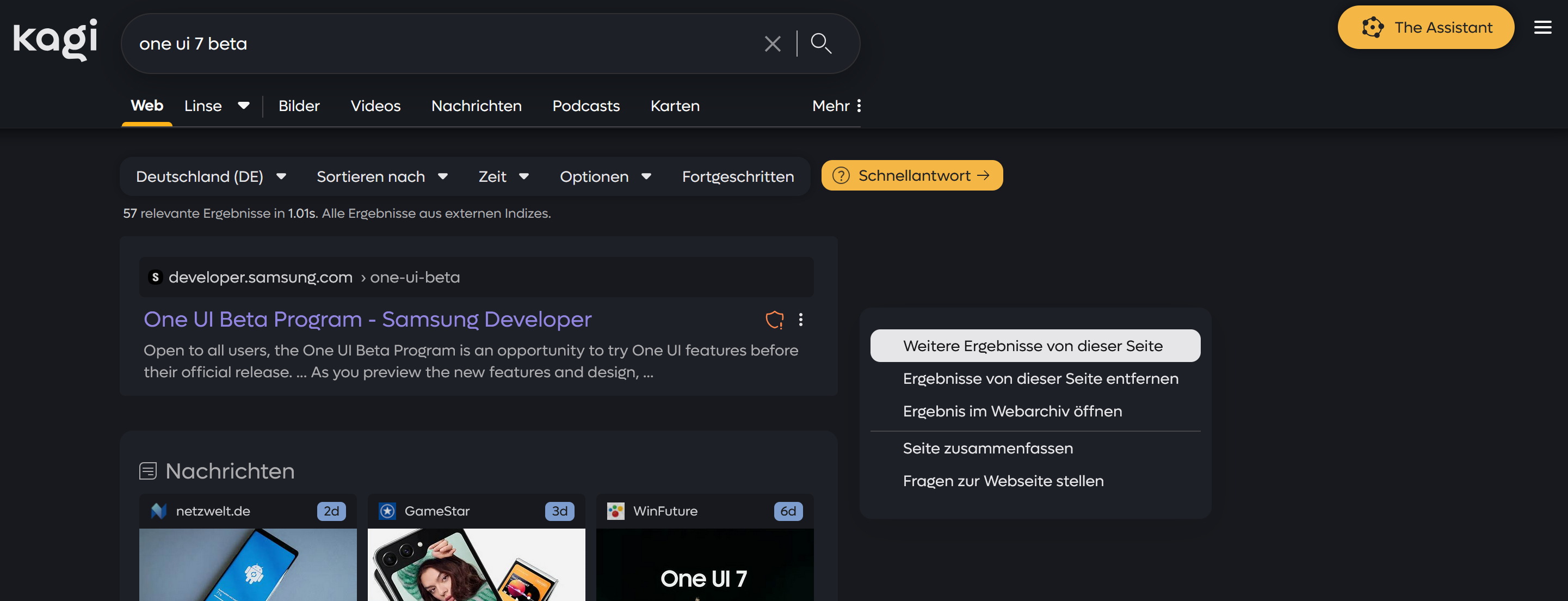Expand the Sortieren nach dropdown

(x=382, y=176)
